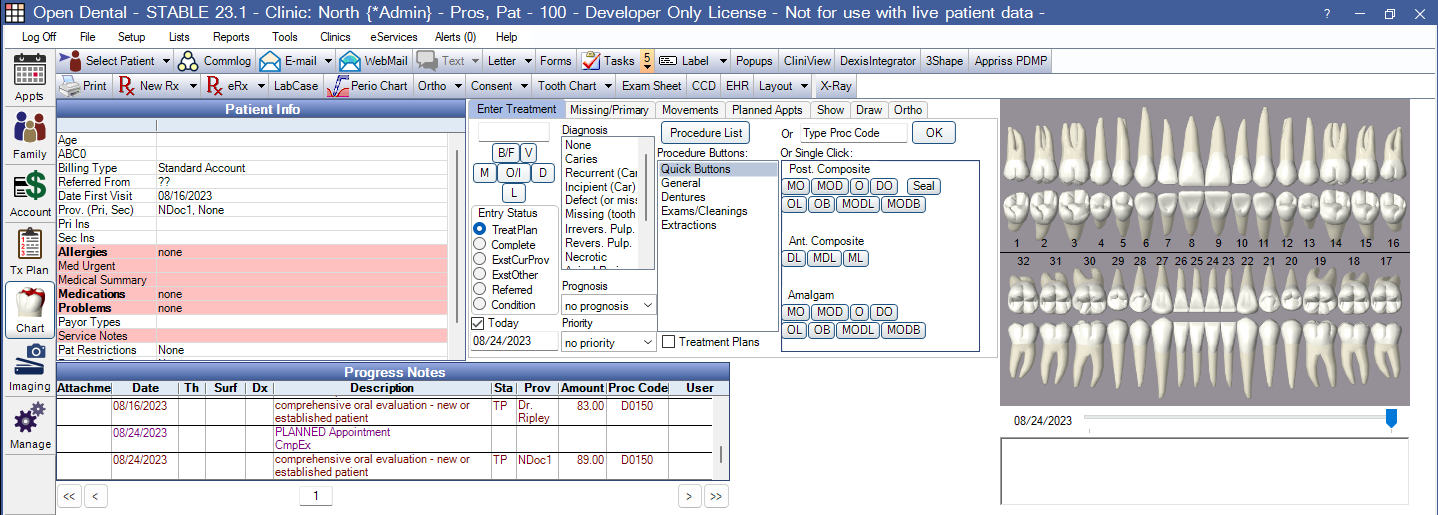
Task: Click the Procedure List button
Action: (x=706, y=133)
